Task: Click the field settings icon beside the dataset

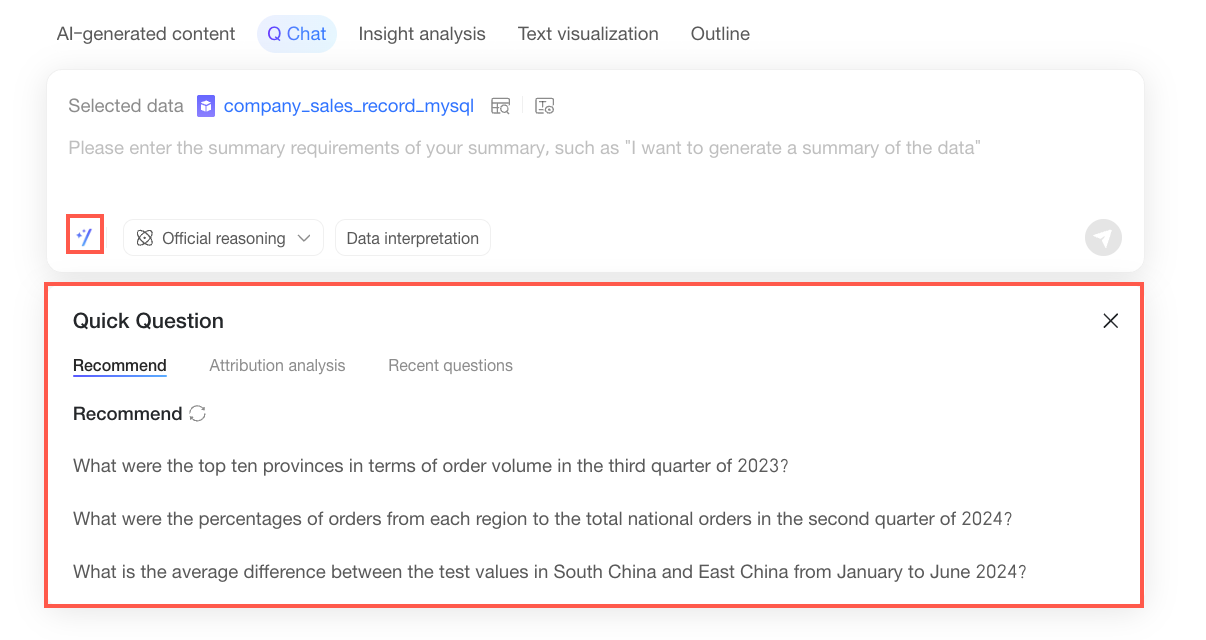Action: pos(544,106)
